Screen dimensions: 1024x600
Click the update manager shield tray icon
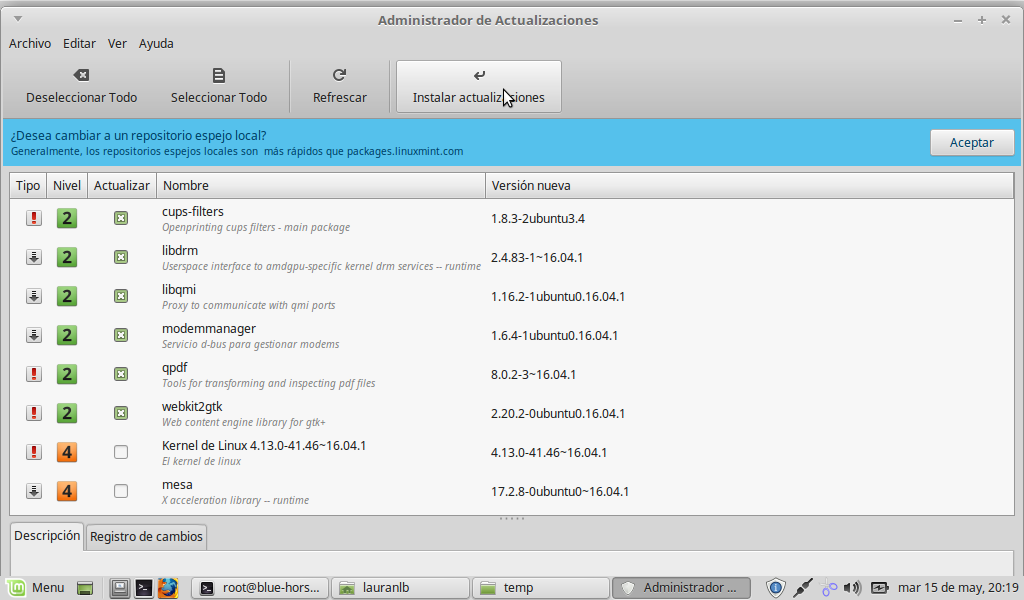[x=776, y=588]
